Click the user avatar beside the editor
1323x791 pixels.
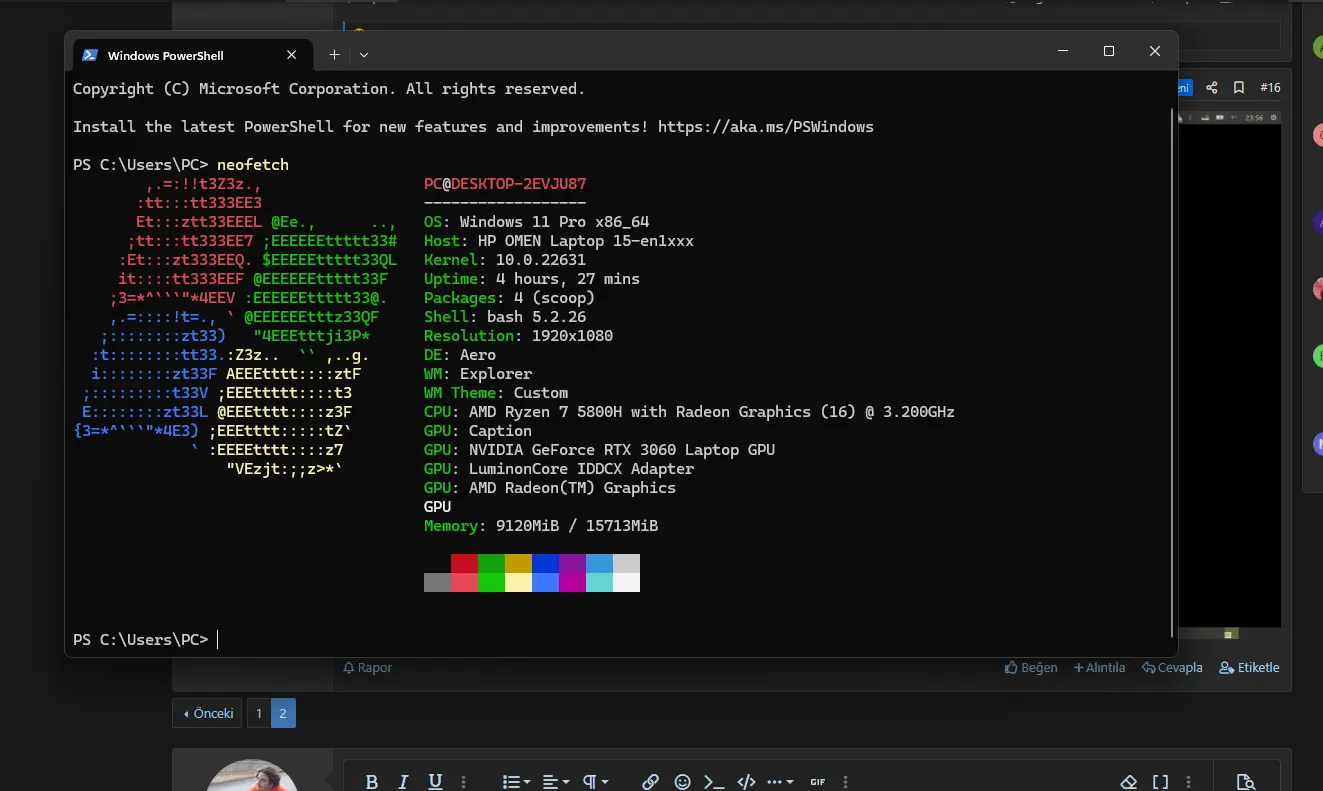252,775
